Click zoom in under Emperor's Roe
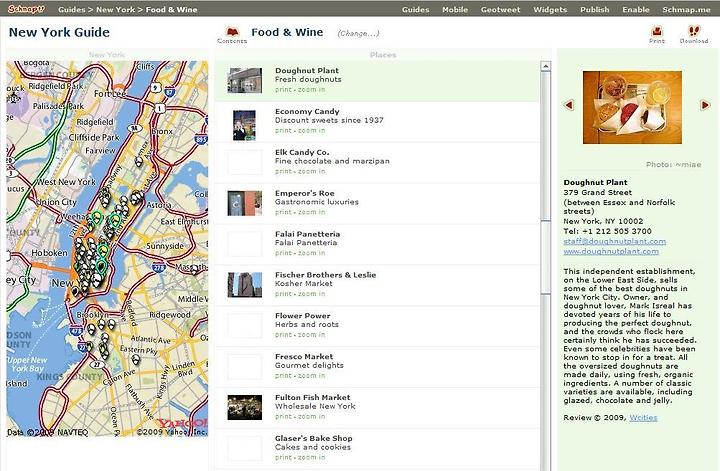 click(x=311, y=213)
